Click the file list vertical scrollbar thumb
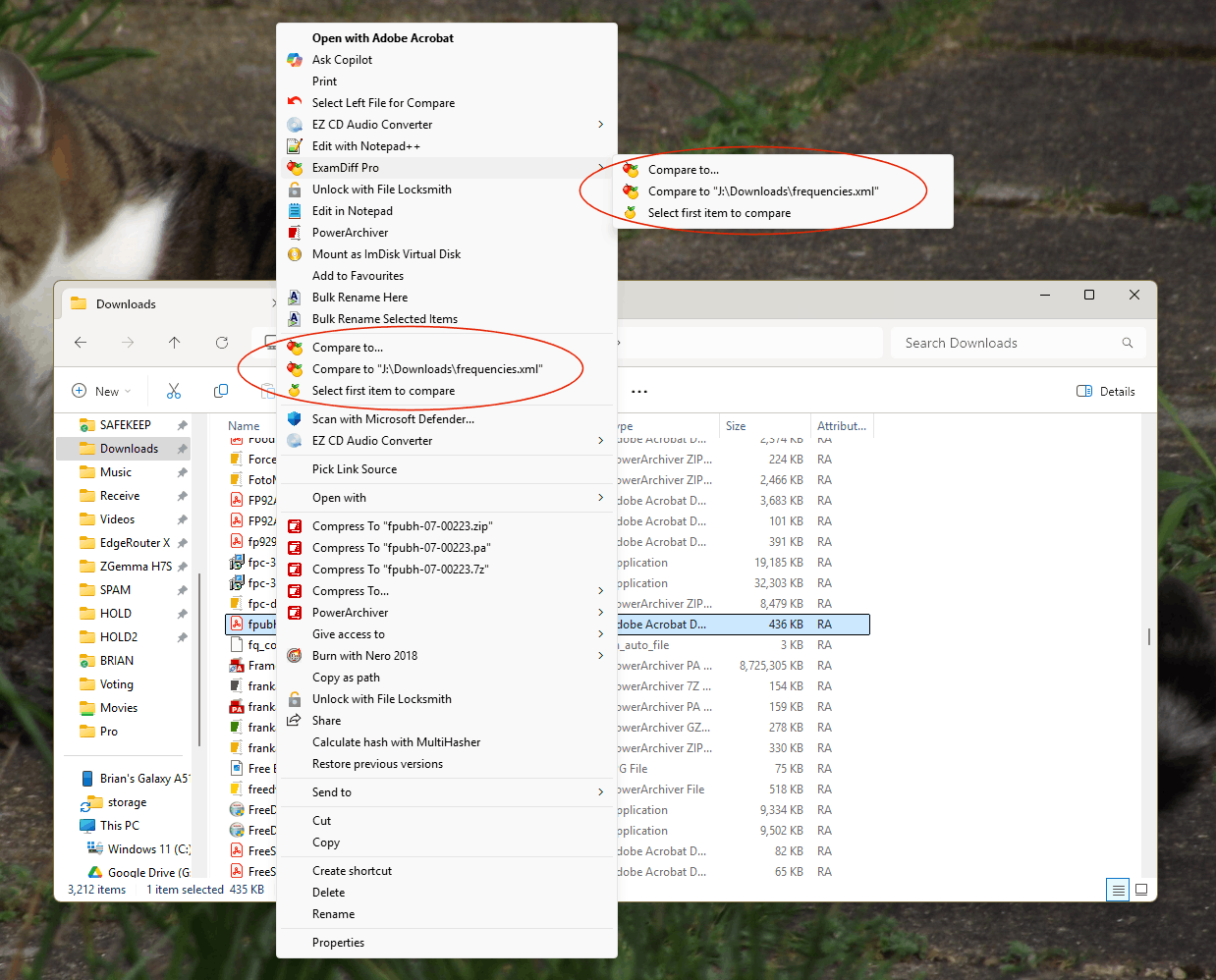Screen dimensions: 1216x980 click(x=1148, y=636)
